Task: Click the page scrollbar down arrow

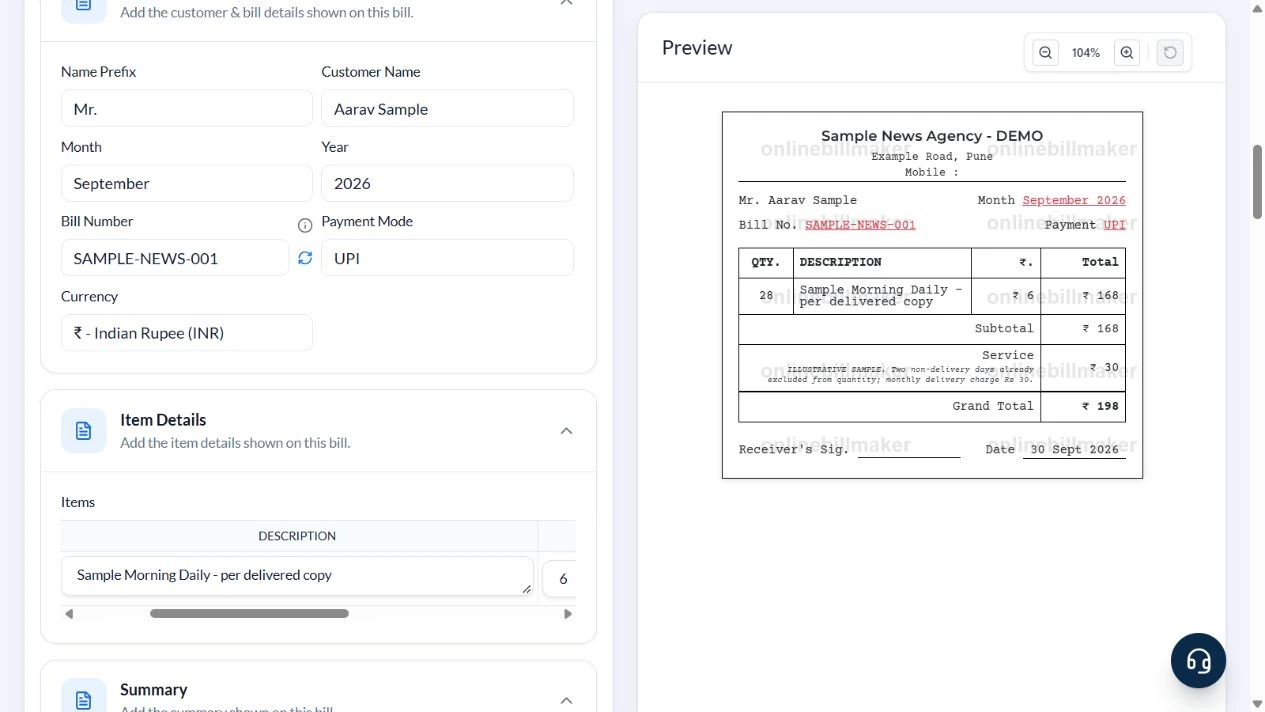Action: pos(1257,704)
